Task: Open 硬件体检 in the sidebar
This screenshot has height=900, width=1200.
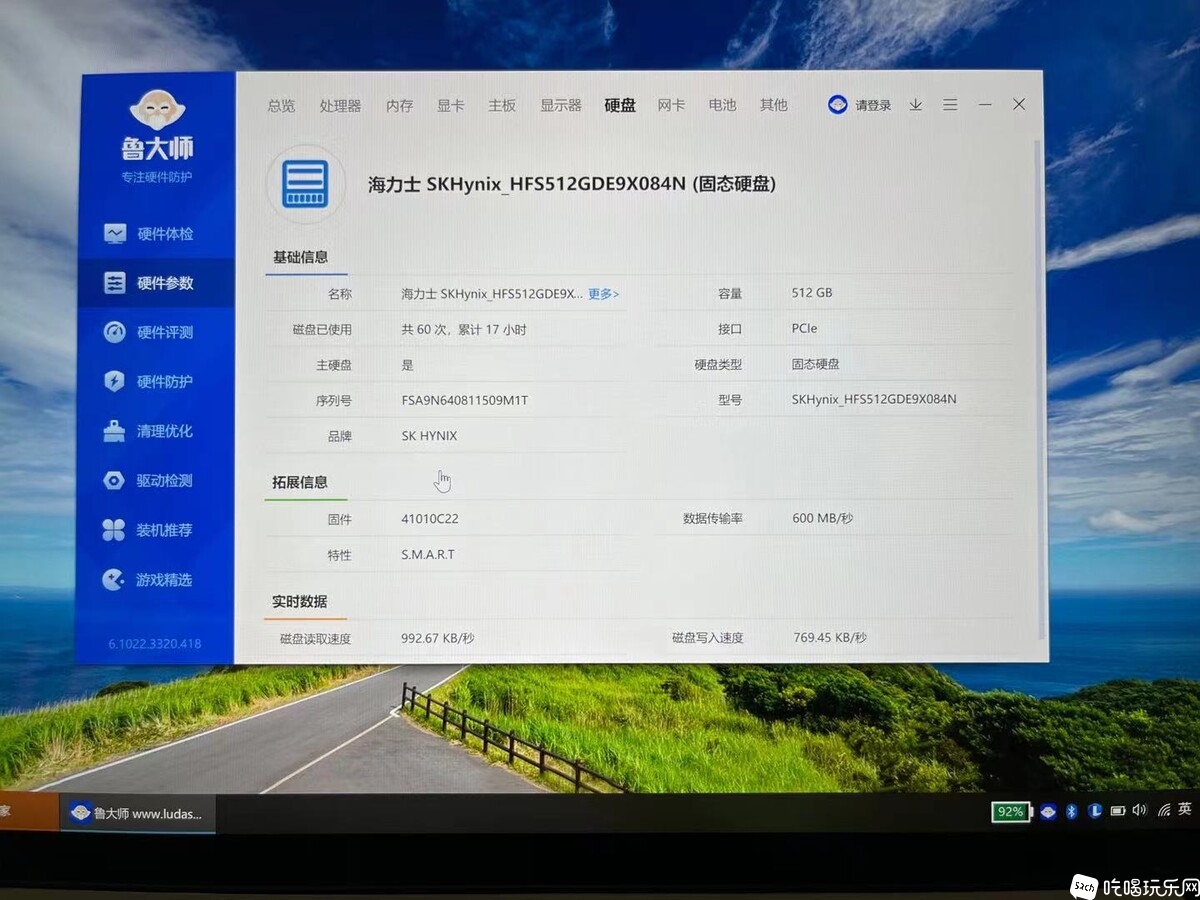Action: [x=149, y=234]
